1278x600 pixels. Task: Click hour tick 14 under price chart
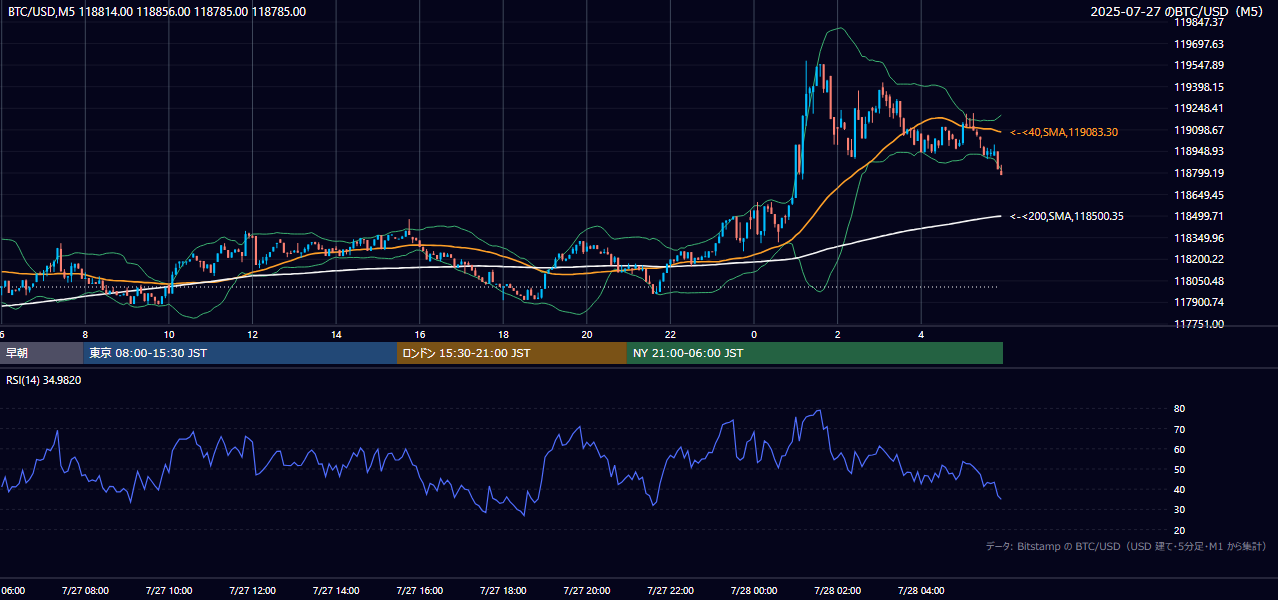pyautogui.click(x=336, y=335)
